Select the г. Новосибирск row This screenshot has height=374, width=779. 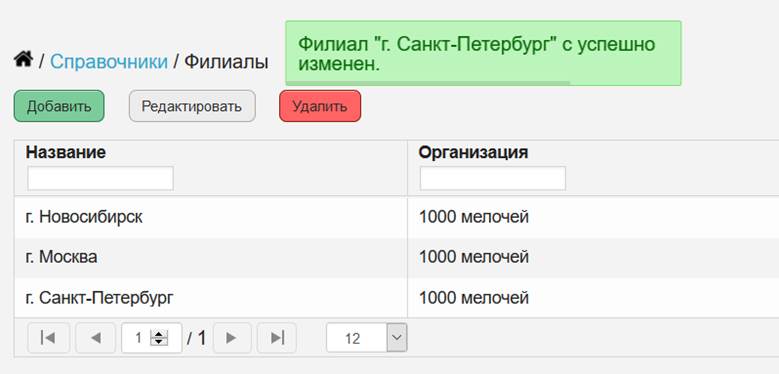tap(396, 217)
